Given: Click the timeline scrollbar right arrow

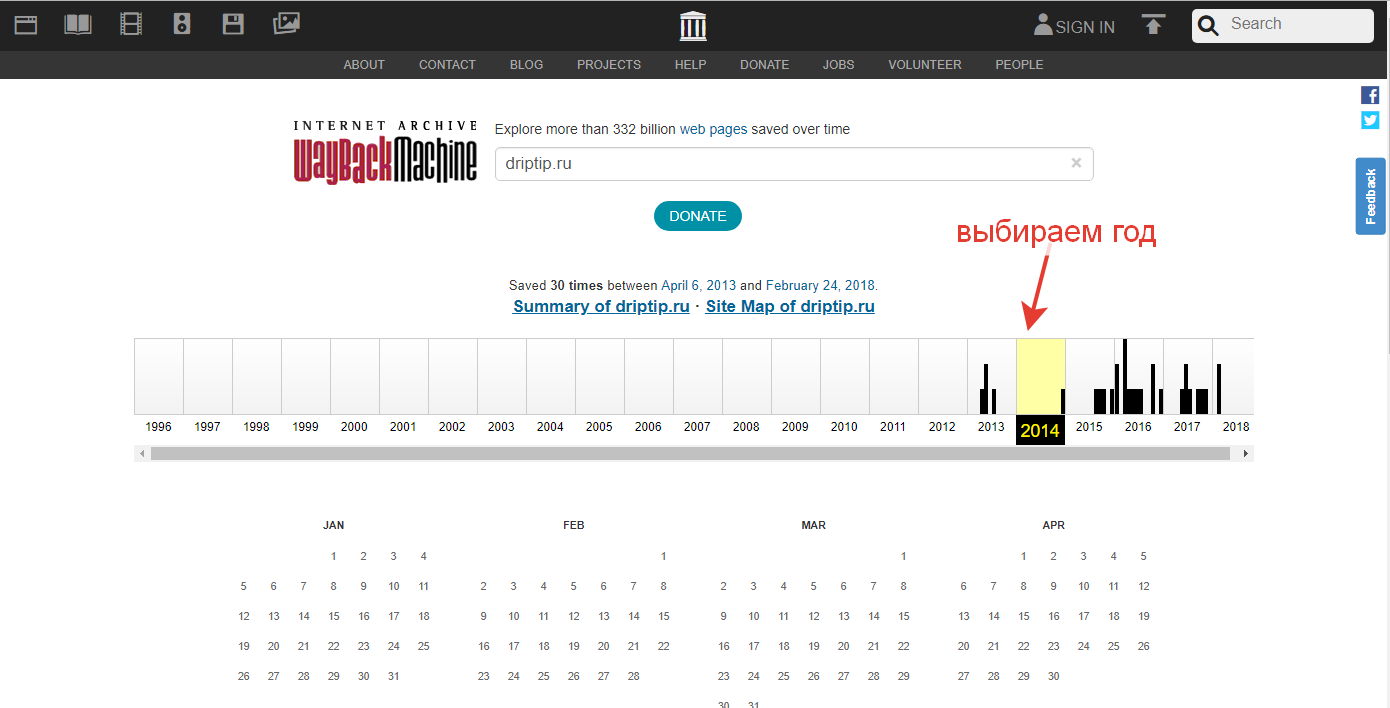Looking at the screenshot, I should pyautogui.click(x=1245, y=454).
